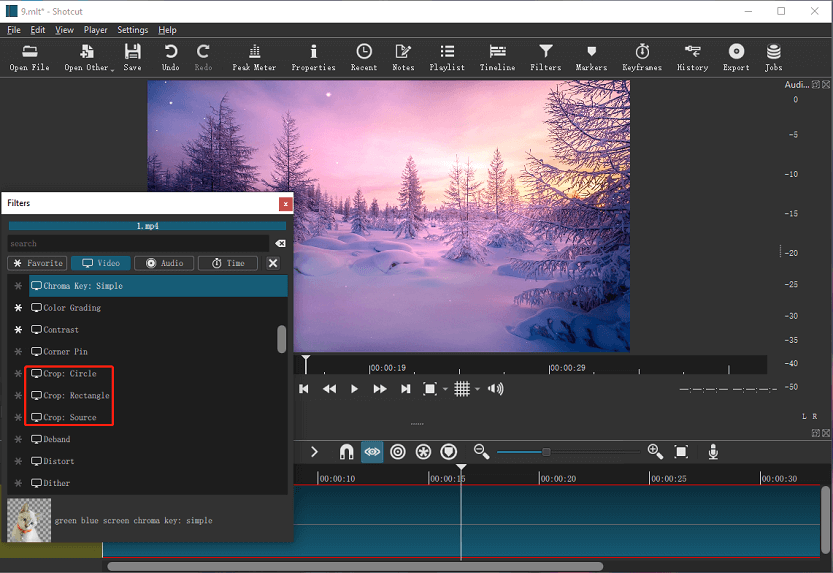Close the filter chooser with X button
Image resolution: width=833 pixels, height=573 pixels.
(x=273, y=263)
